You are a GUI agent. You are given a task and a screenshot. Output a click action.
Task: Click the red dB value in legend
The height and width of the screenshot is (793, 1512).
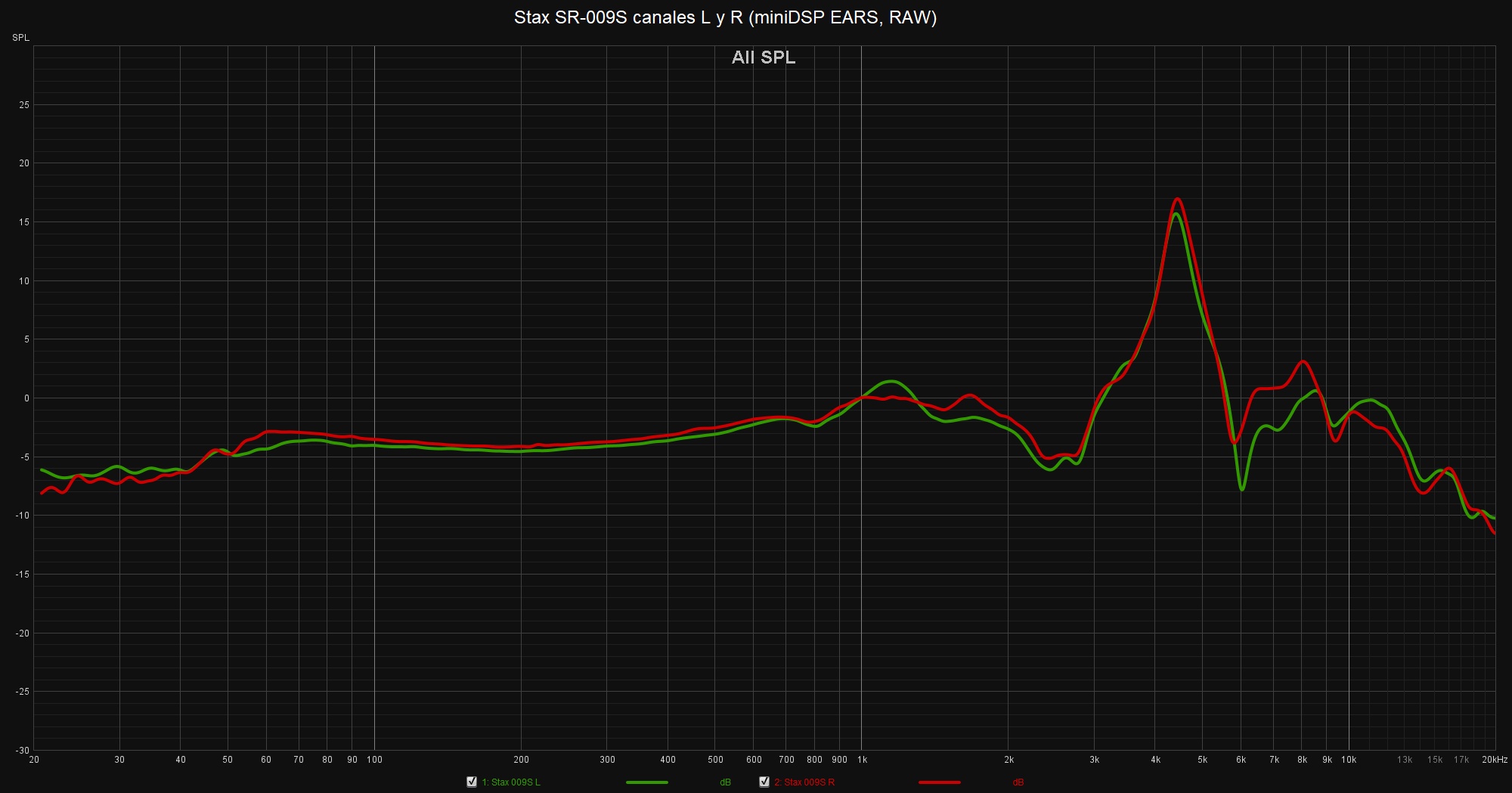(x=1018, y=782)
